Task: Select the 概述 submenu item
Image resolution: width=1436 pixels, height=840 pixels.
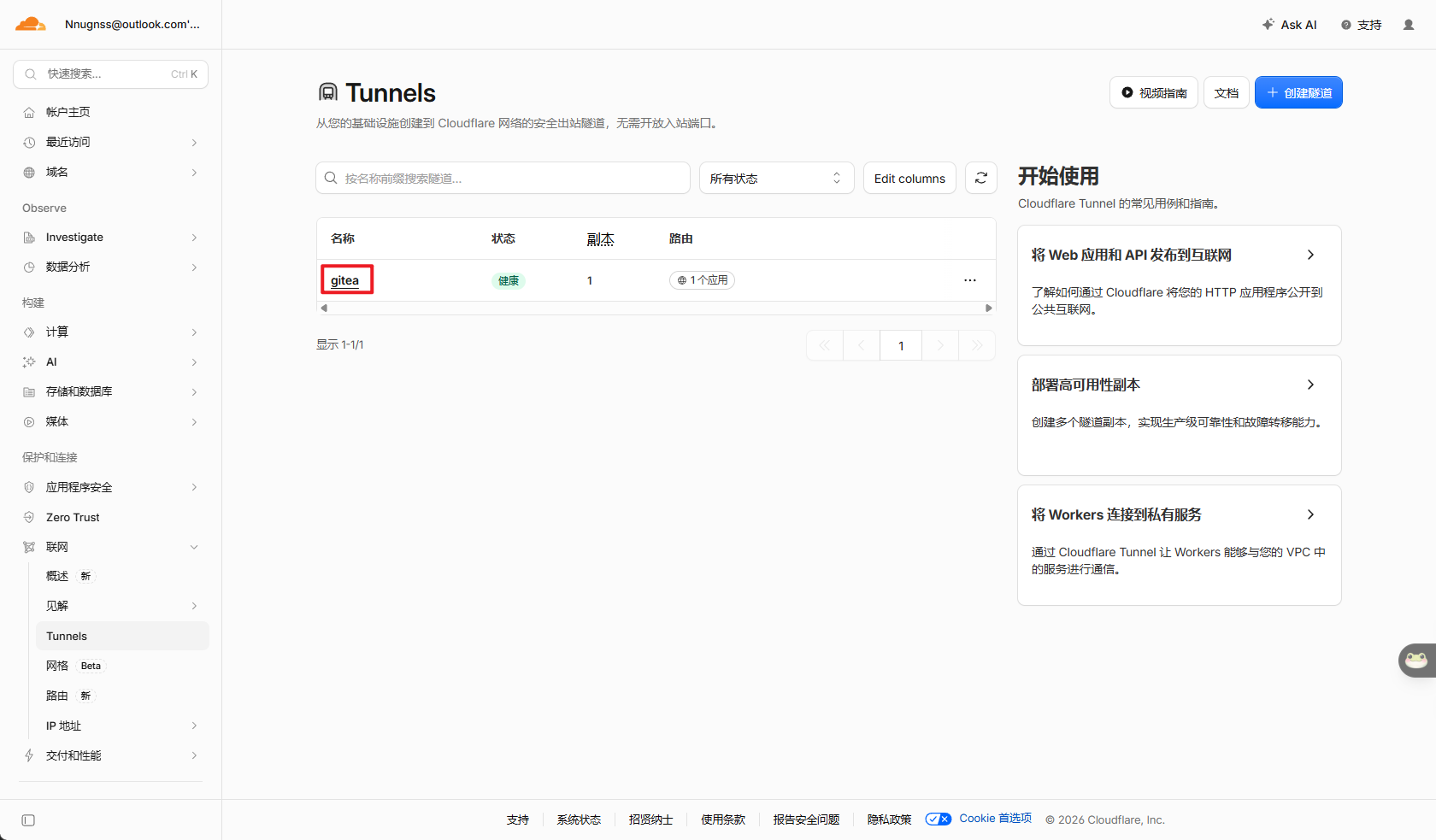Action: [122, 576]
